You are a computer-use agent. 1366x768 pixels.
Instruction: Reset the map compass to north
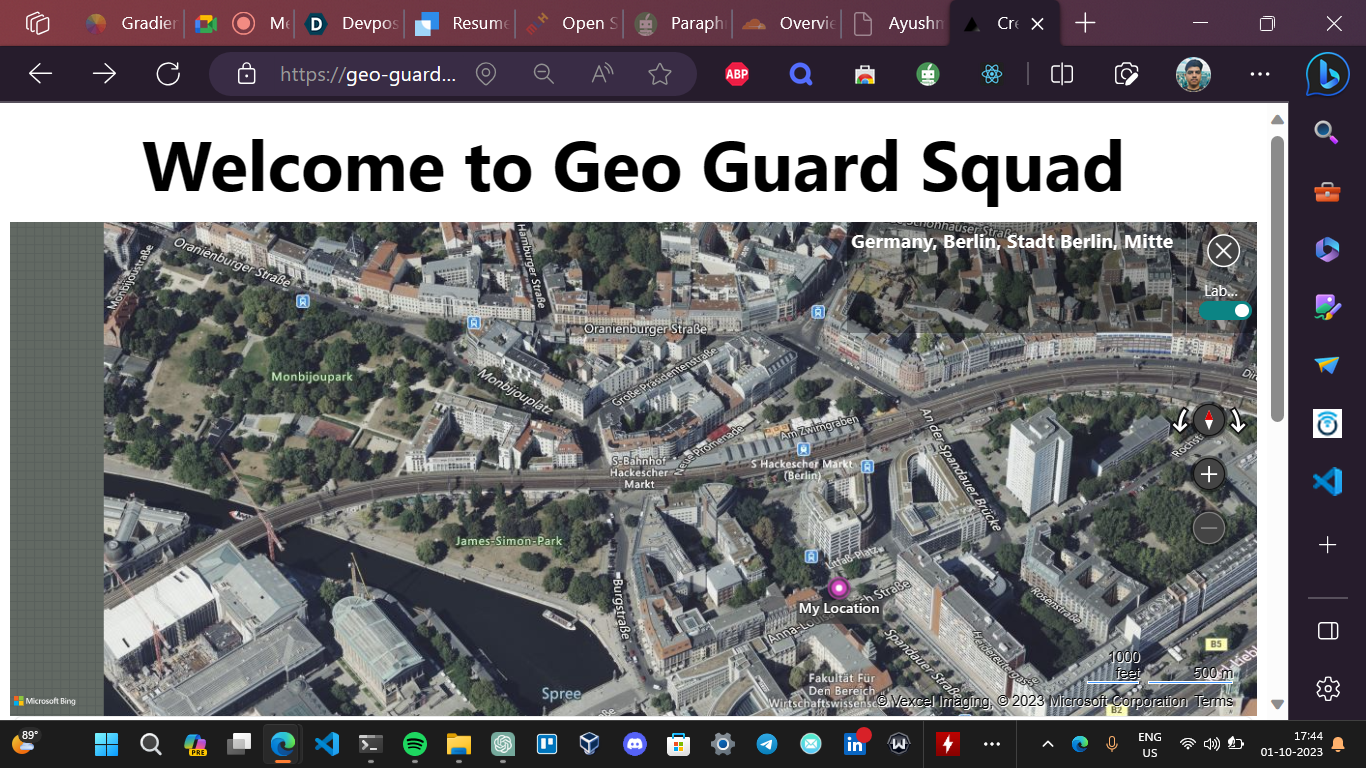(1209, 420)
